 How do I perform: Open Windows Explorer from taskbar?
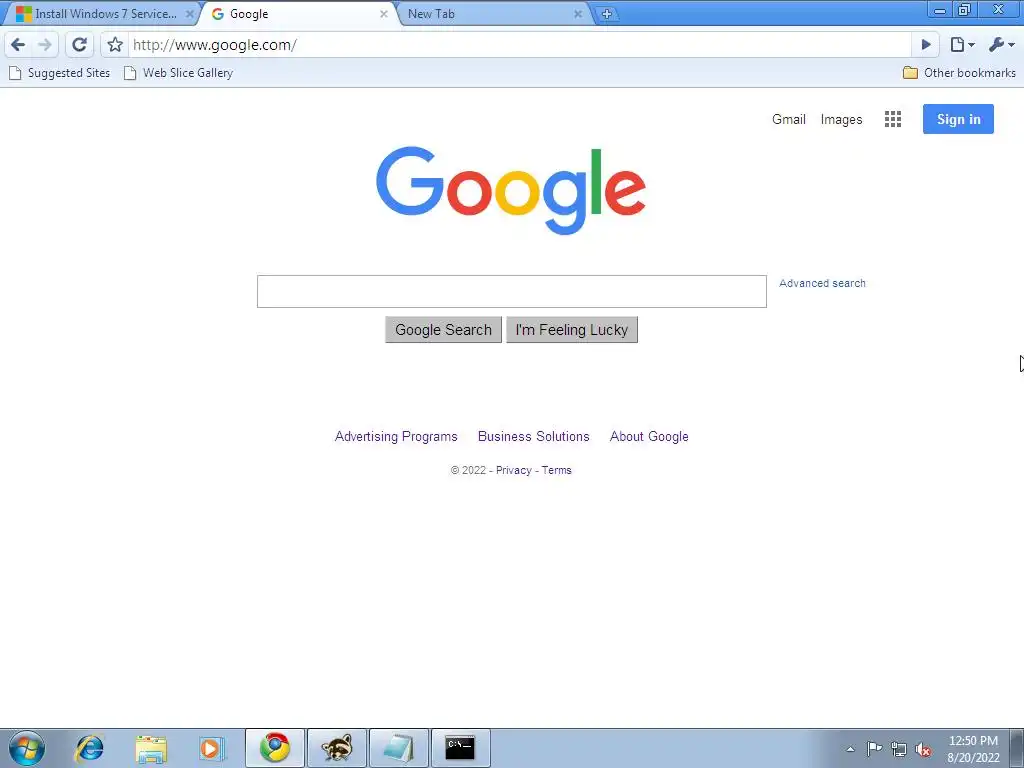pyautogui.click(x=151, y=748)
